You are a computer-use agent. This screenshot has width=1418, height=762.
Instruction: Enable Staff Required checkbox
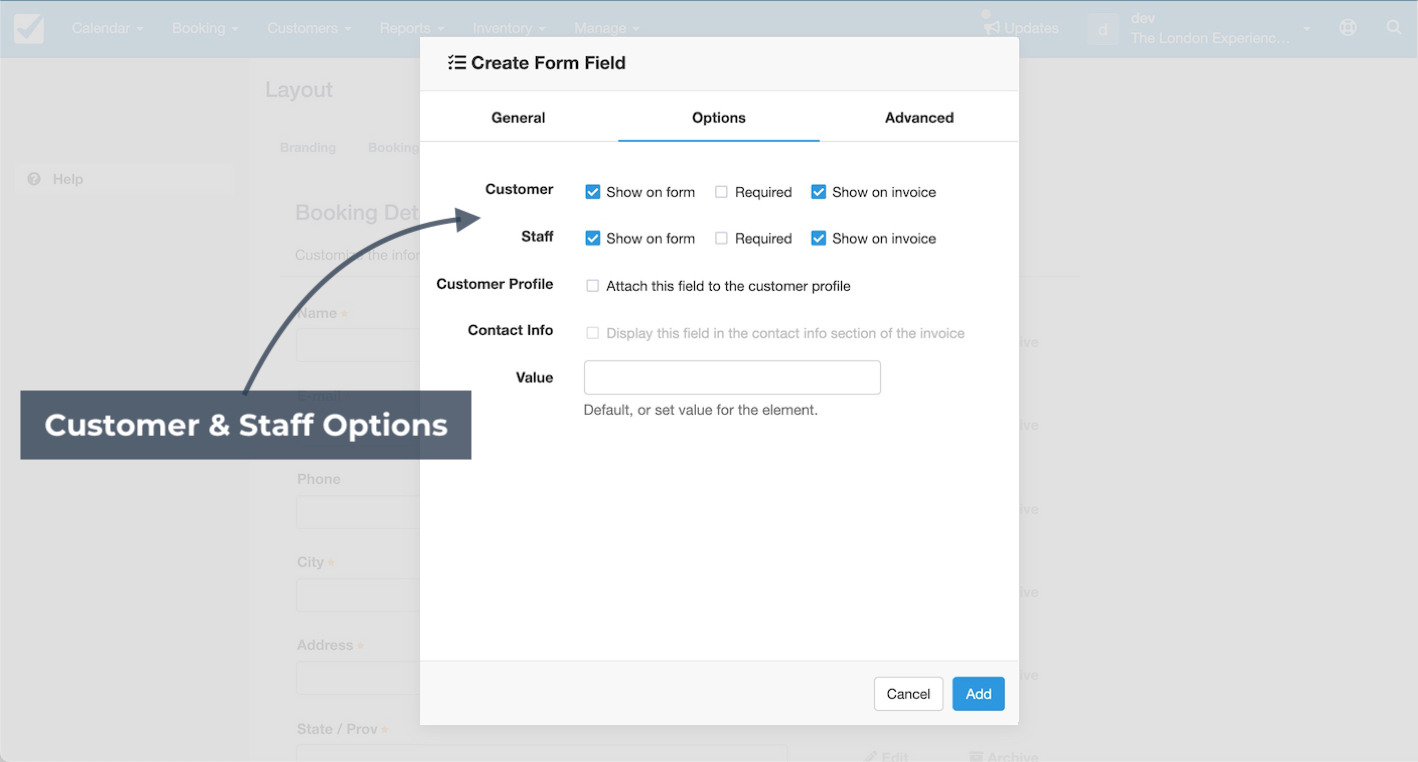point(721,238)
